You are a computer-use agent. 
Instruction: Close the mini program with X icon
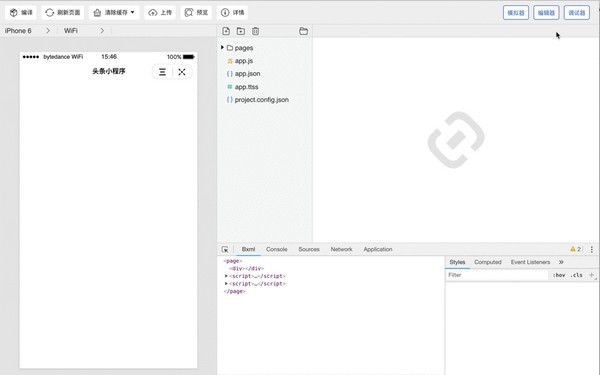tap(182, 72)
